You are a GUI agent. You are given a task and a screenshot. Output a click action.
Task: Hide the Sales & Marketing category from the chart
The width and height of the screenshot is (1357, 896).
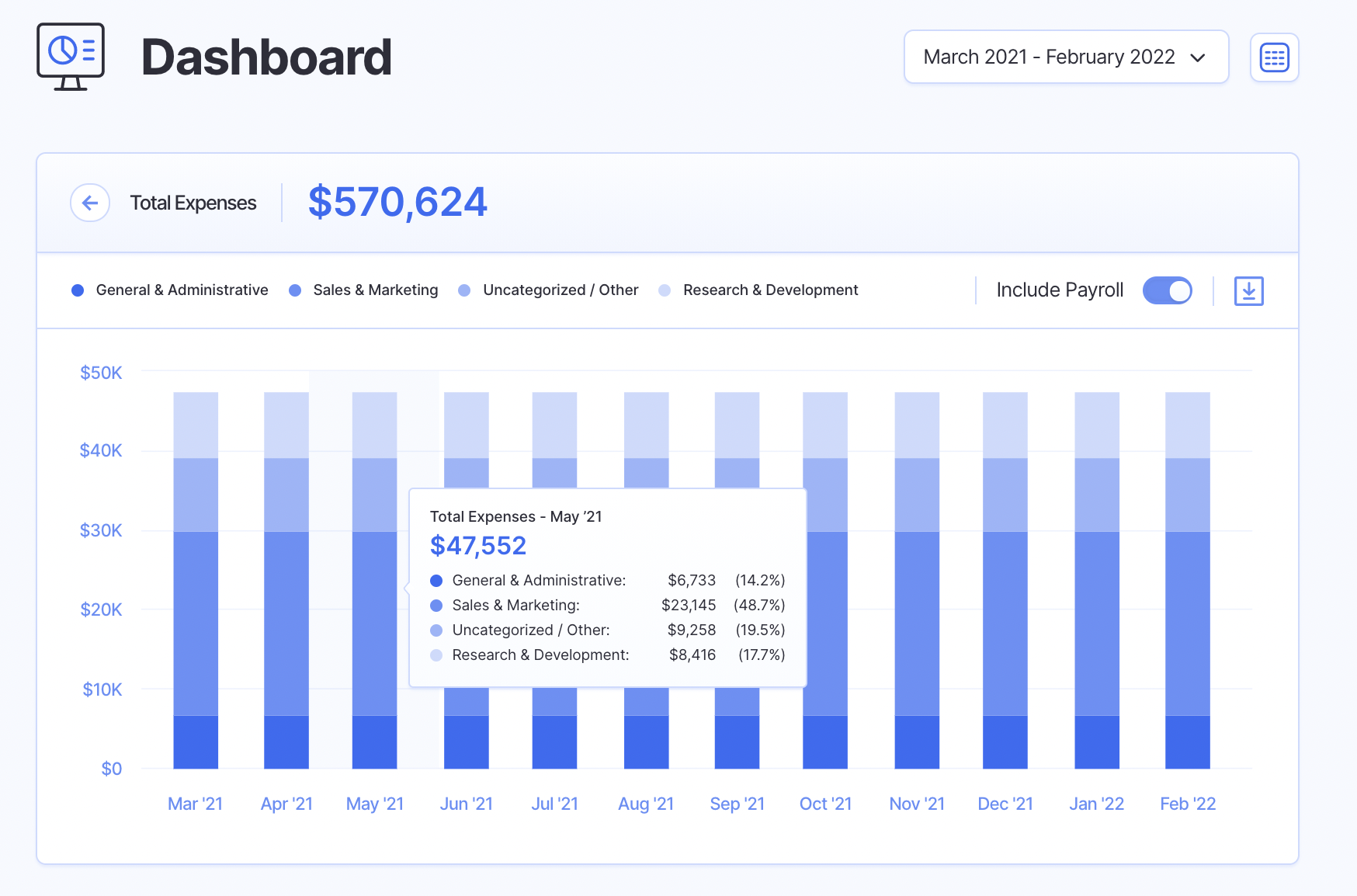coord(375,290)
